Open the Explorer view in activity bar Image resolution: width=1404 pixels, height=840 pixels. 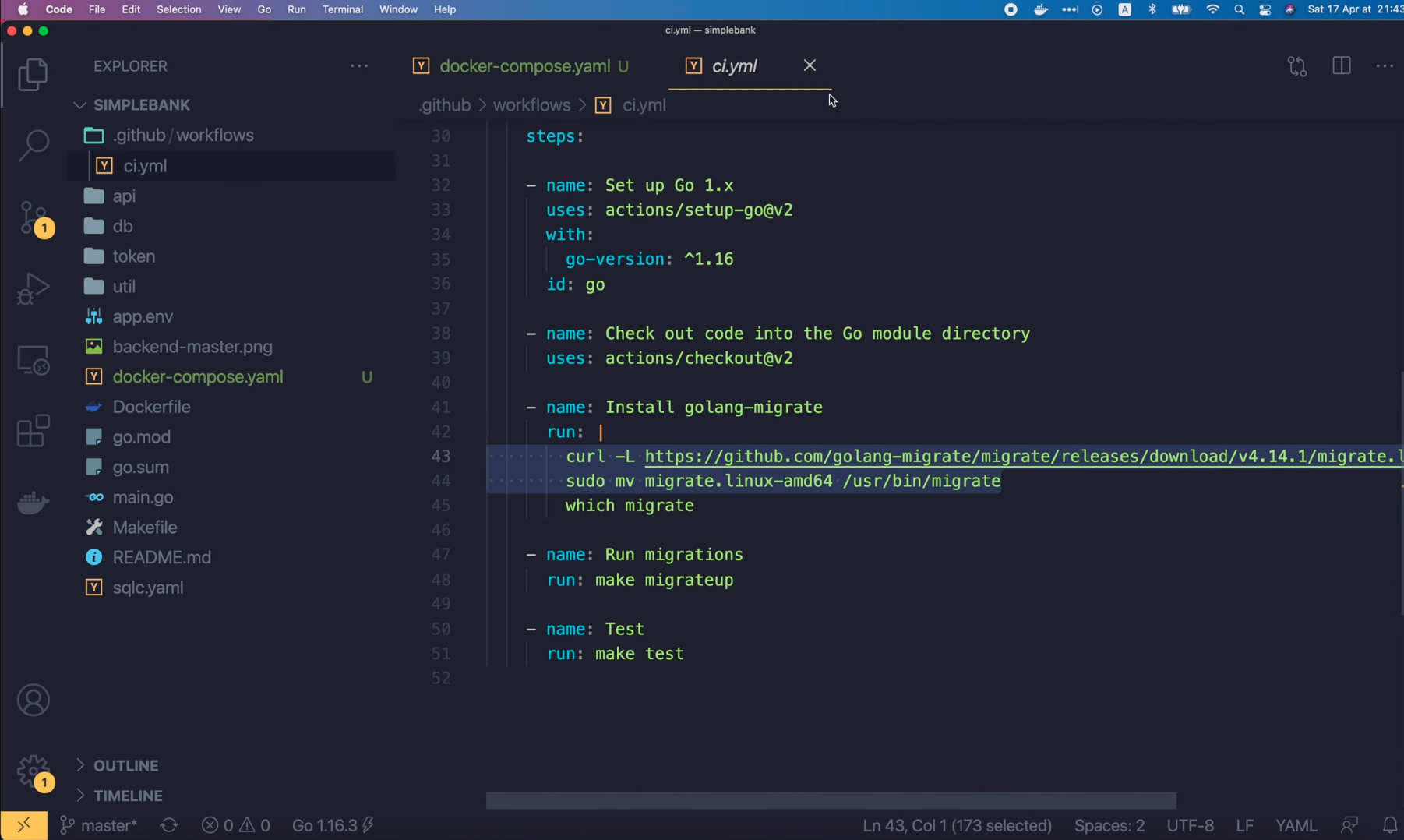point(33,75)
